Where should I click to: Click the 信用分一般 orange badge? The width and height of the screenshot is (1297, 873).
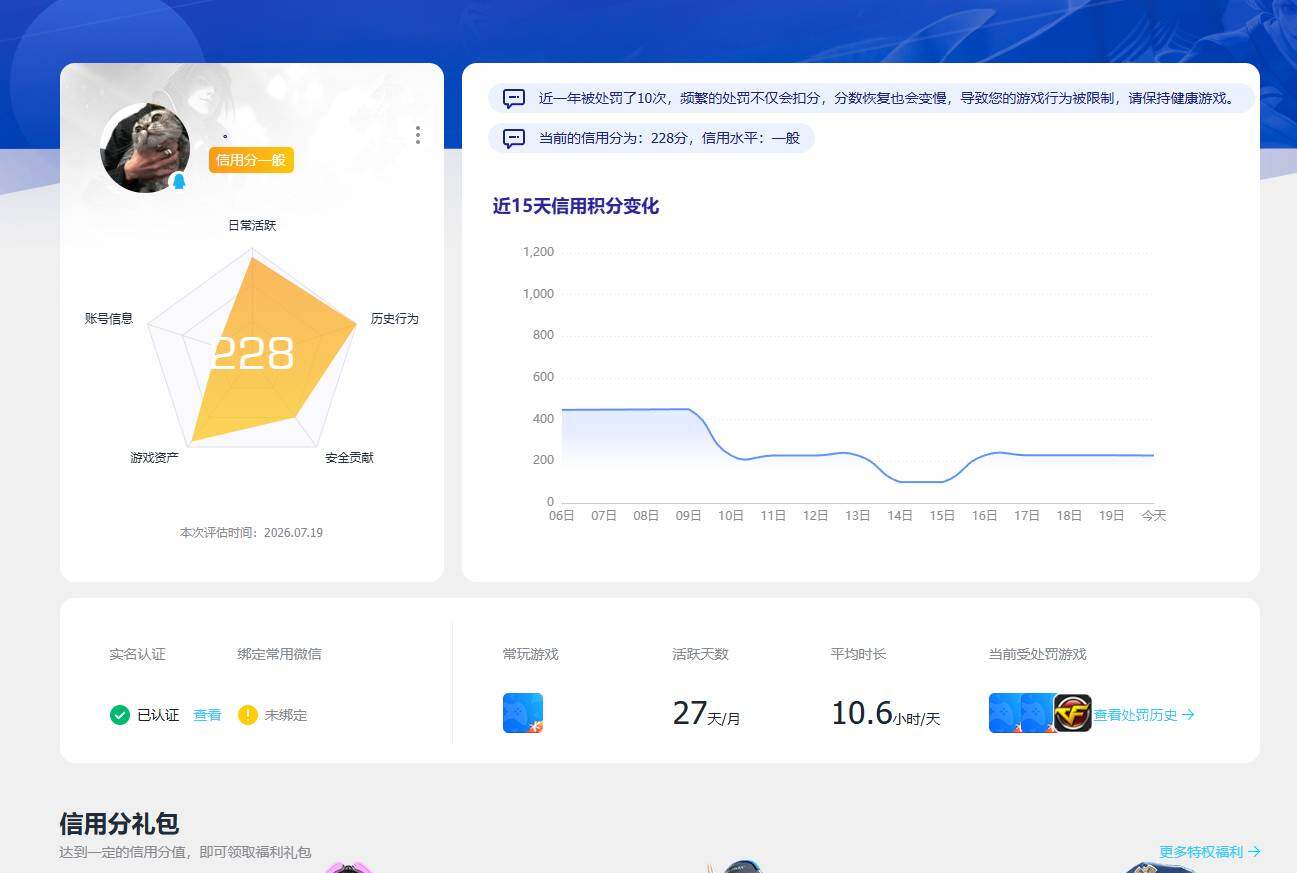coord(251,160)
